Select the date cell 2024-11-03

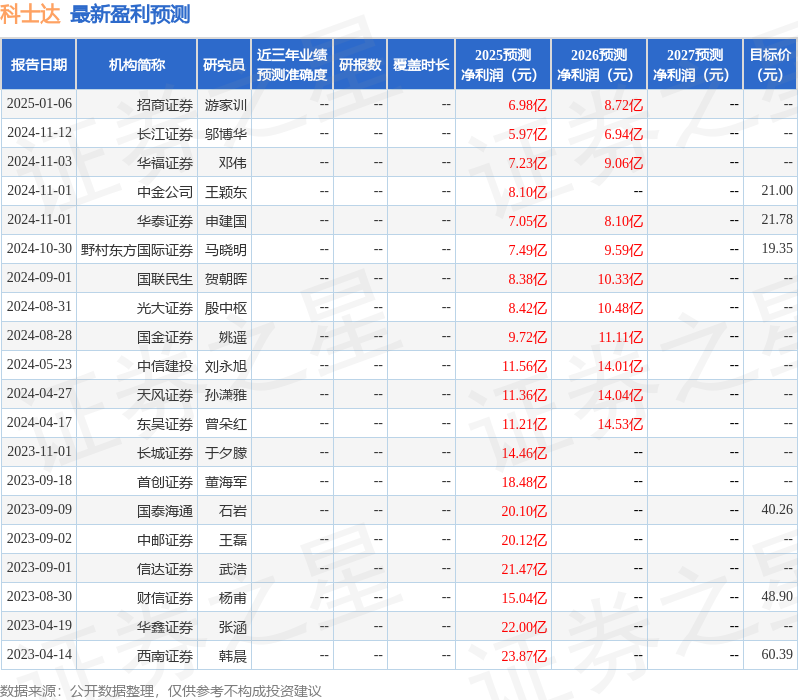(39, 162)
